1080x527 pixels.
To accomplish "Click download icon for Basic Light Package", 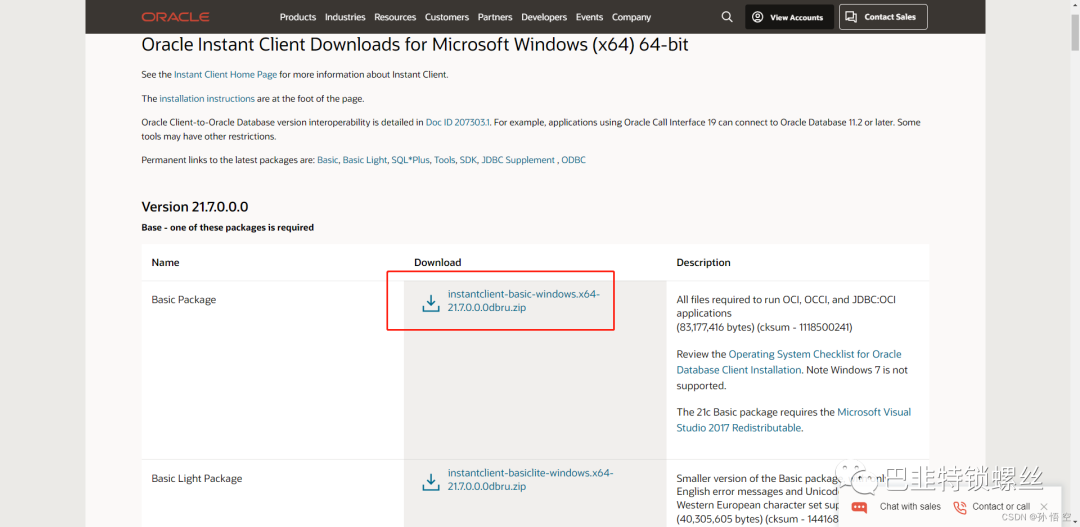I will coord(431,481).
